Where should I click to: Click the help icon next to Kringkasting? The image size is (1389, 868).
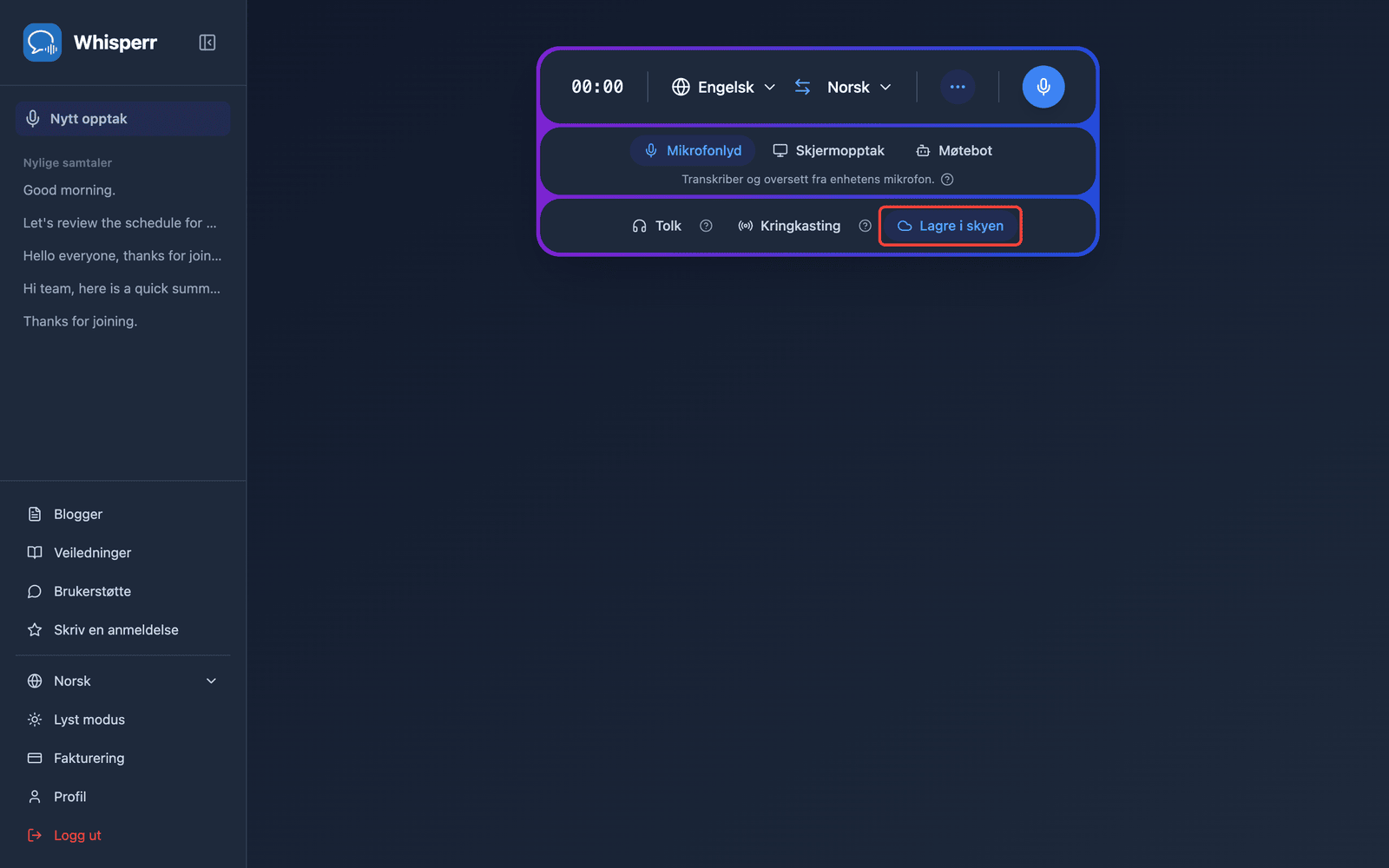[865, 226]
